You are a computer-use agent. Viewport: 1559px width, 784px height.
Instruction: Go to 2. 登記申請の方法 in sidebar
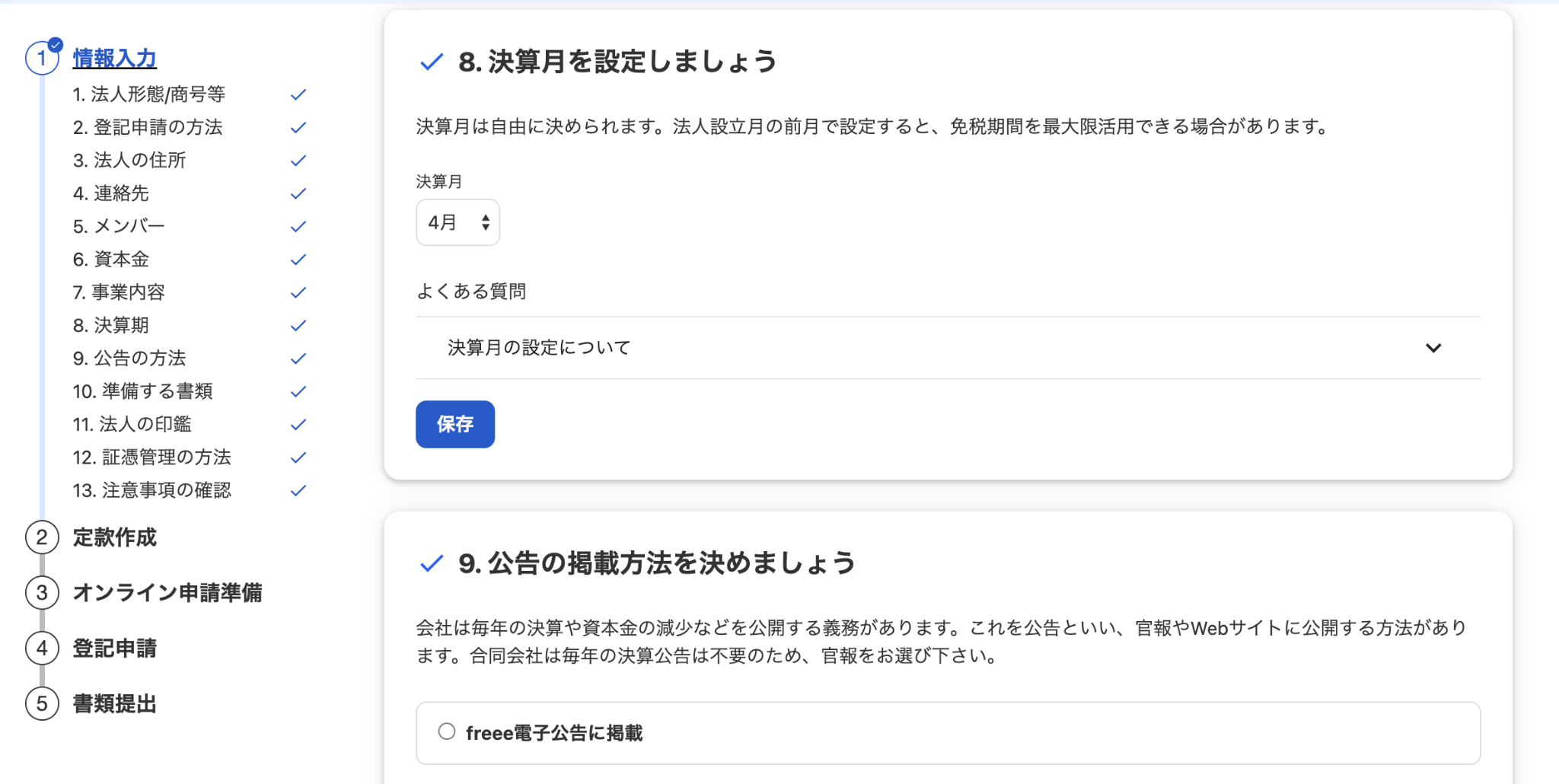click(x=148, y=127)
